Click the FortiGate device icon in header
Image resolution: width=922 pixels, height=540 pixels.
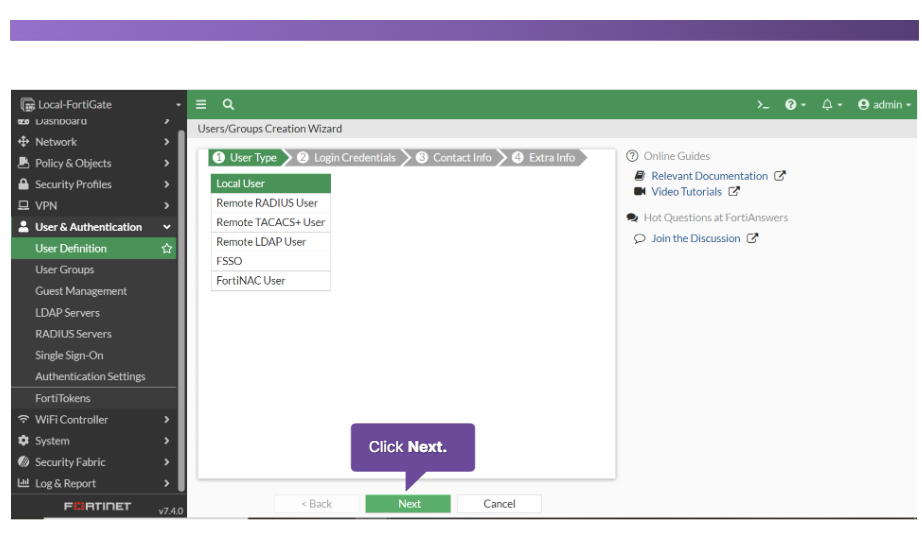pos(28,105)
